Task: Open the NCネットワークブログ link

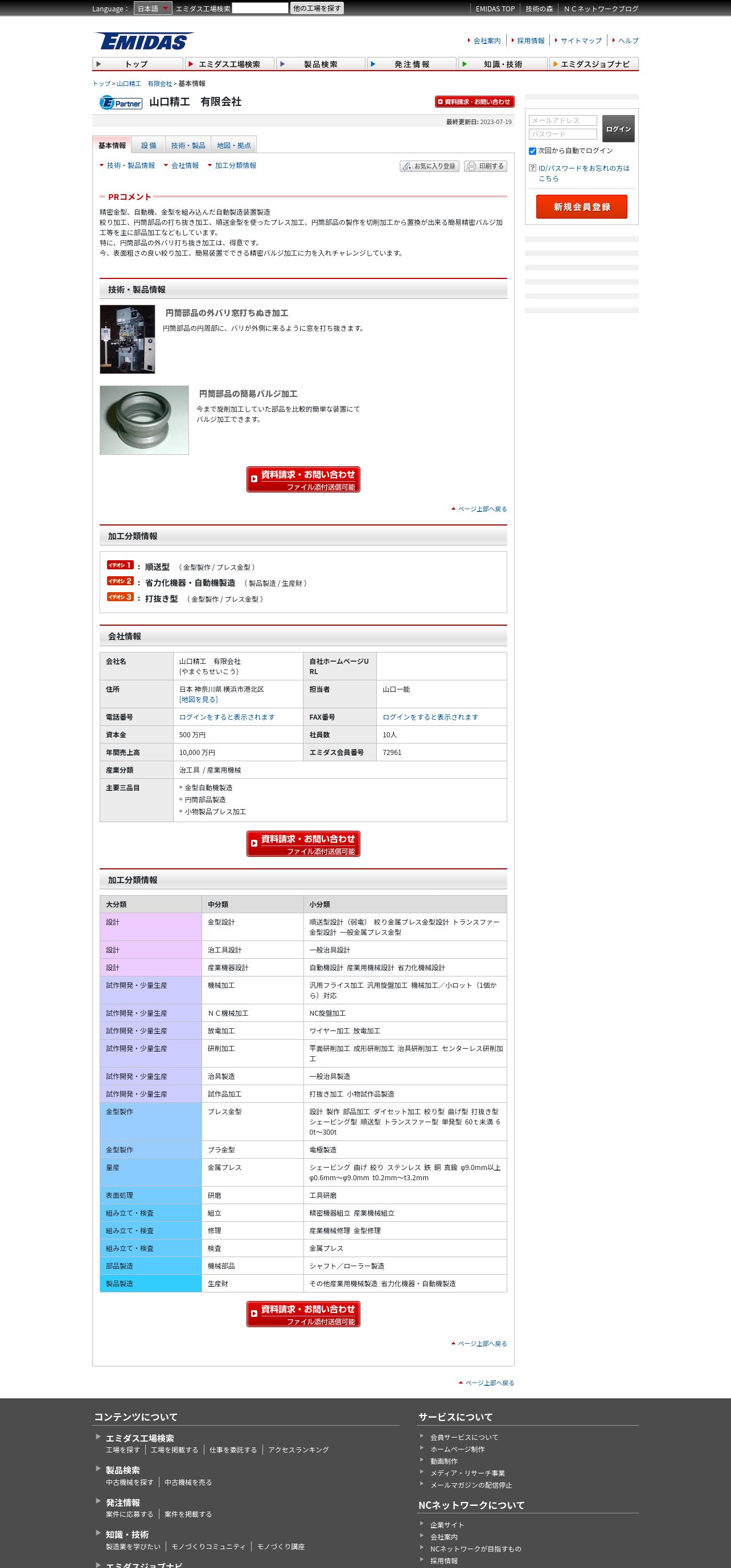Action: (x=601, y=9)
